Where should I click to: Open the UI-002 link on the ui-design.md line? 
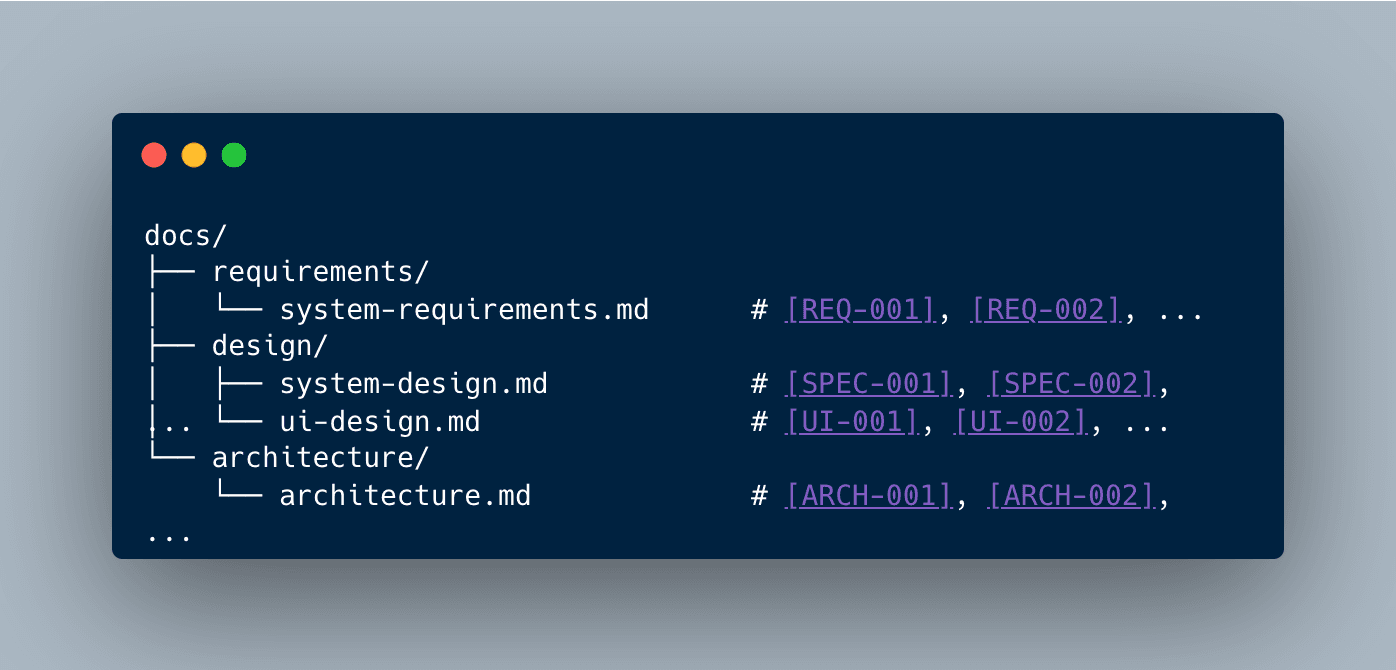(1019, 421)
